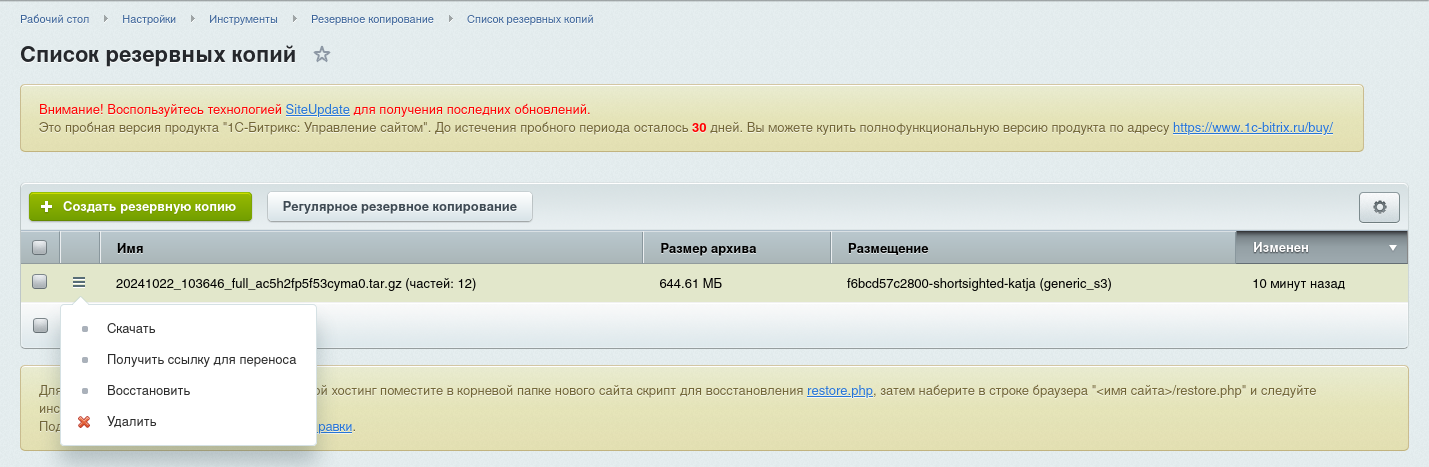This screenshot has width=1429, height=467.
Task: Choose Восстановить from the popup menu
Action: pyautogui.click(x=148, y=391)
